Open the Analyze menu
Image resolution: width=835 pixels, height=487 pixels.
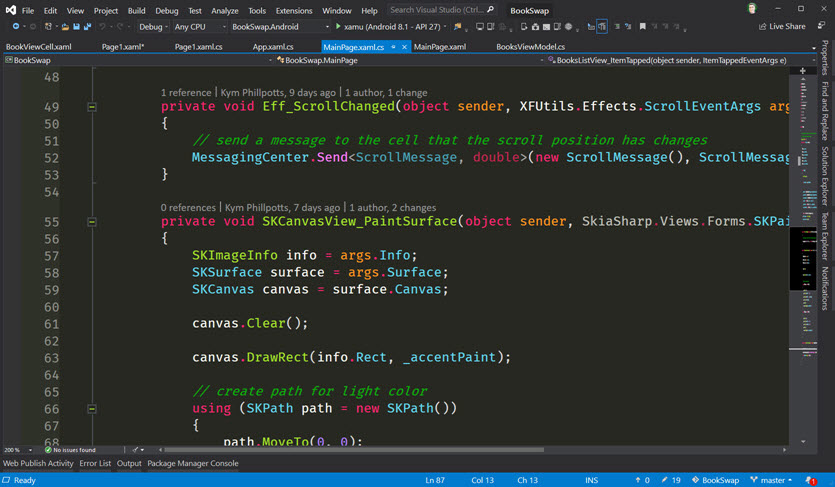[x=225, y=11]
